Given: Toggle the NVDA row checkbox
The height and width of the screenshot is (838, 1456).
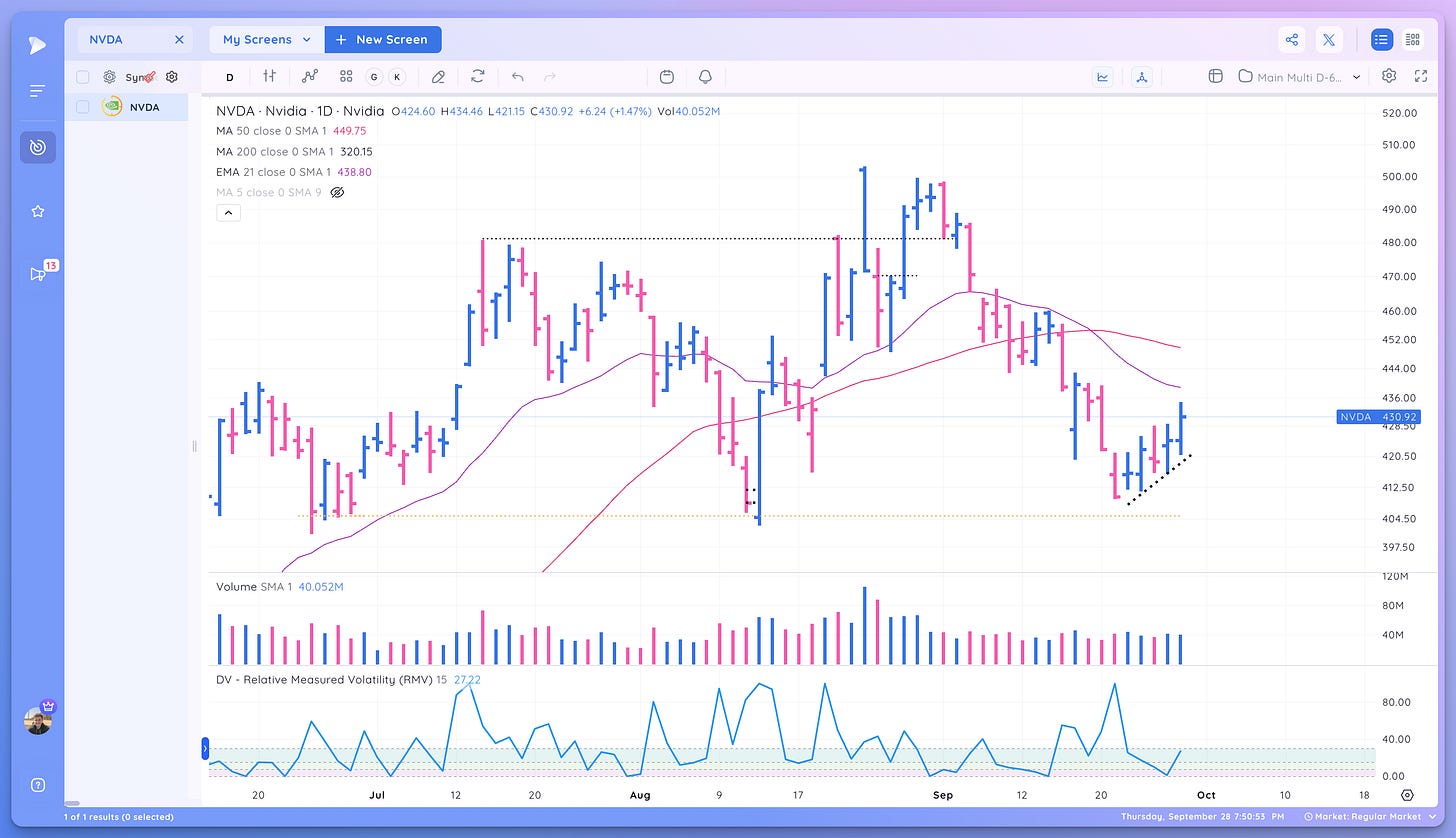Looking at the screenshot, I should [83, 107].
